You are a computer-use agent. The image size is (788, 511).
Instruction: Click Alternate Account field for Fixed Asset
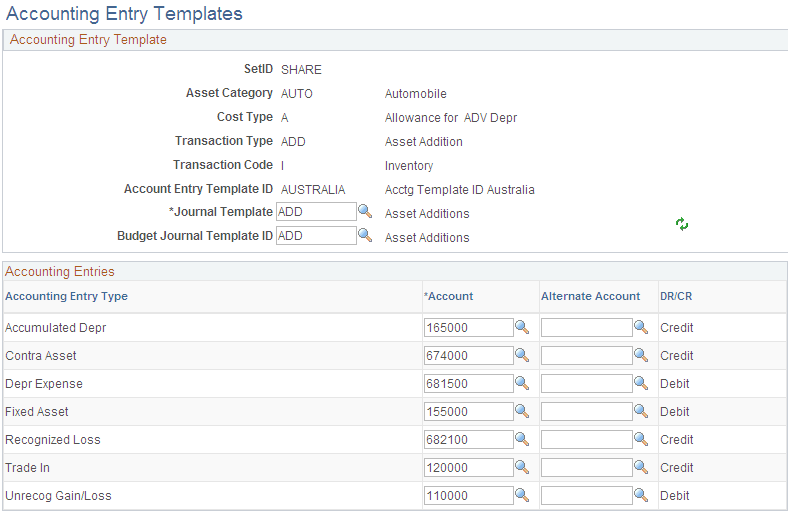point(586,412)
